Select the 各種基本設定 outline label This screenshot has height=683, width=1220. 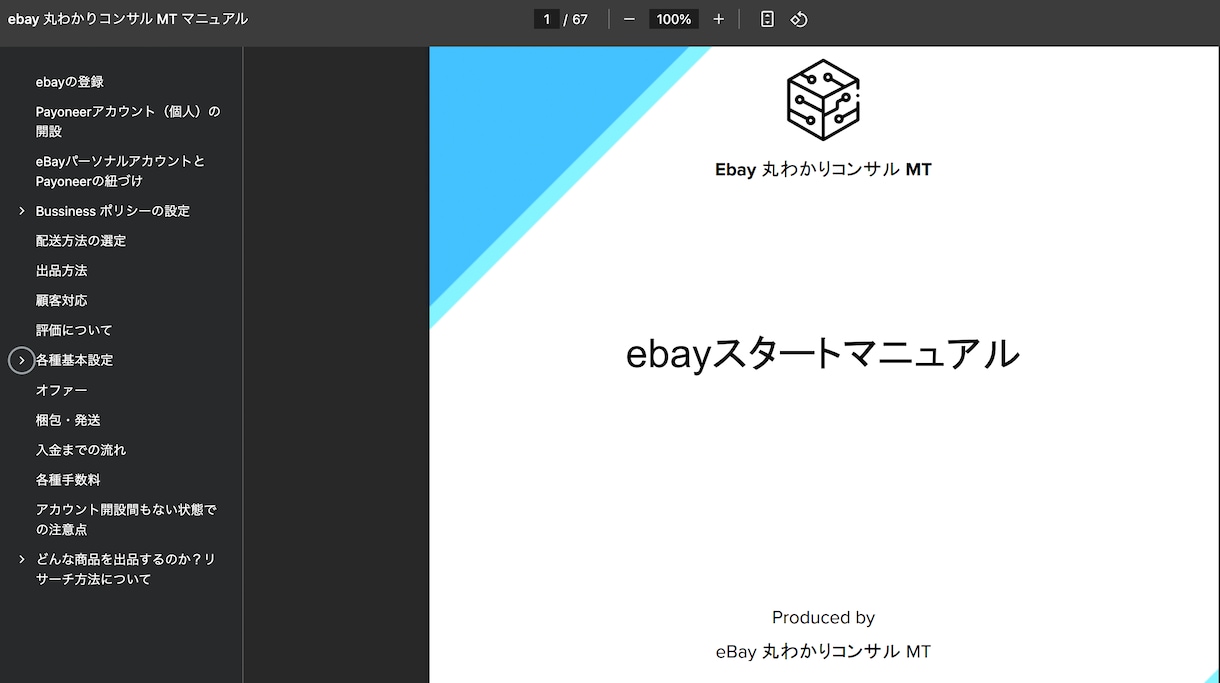(x=75, y=360)
